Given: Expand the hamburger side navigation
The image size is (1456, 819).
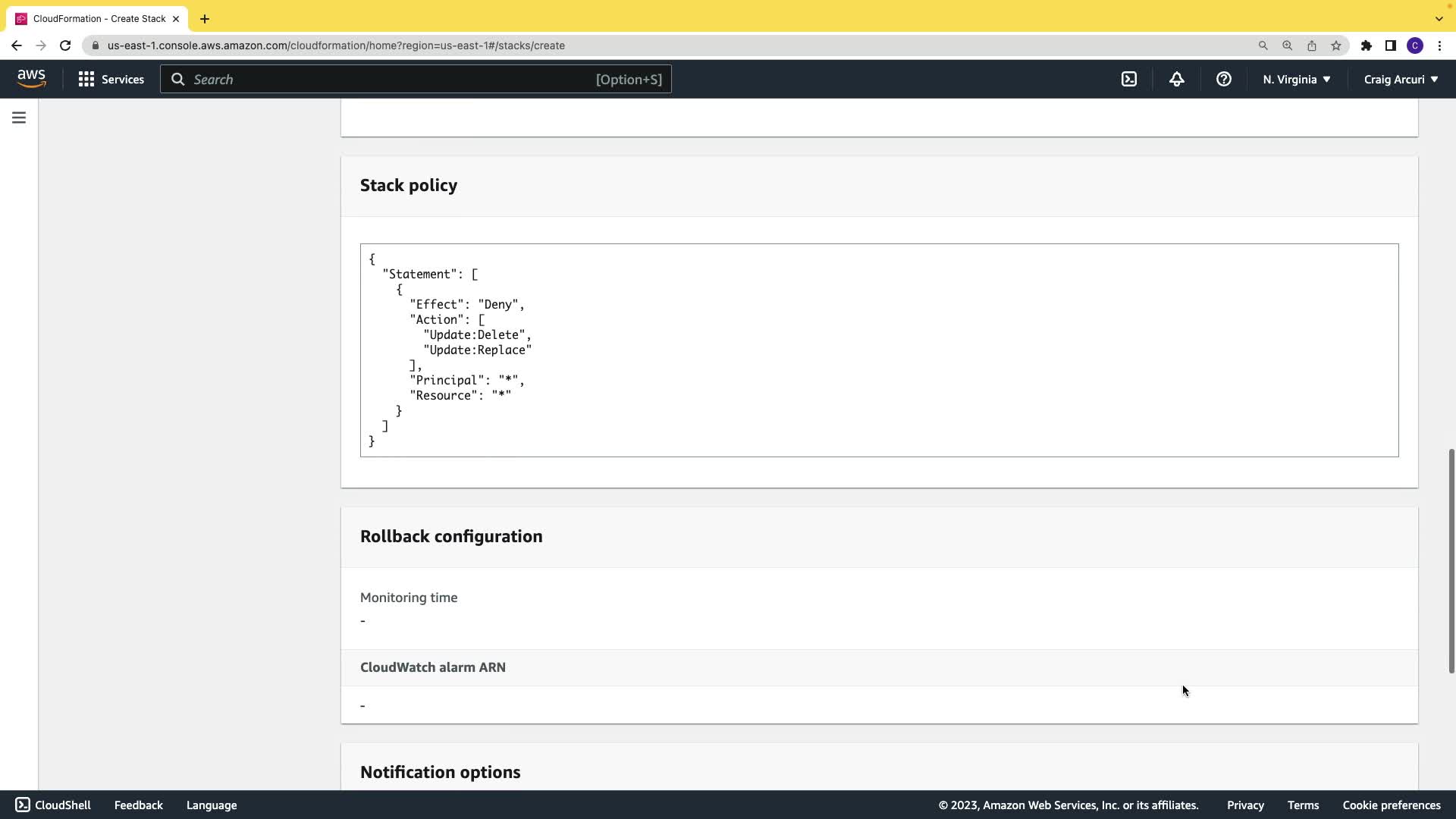Looking at the screenshot, I should [x=19, y=118].
